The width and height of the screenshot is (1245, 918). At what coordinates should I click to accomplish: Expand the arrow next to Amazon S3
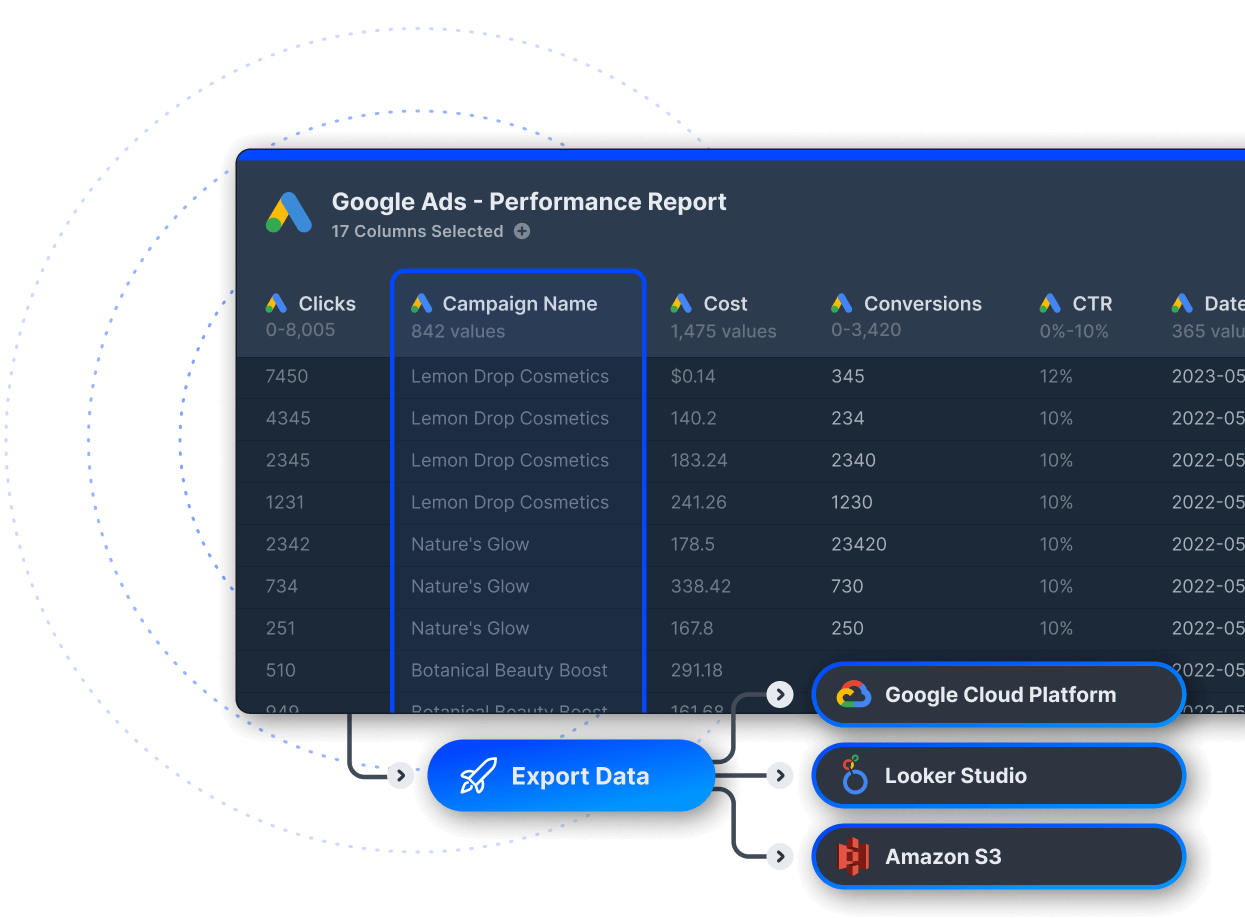coord(780,856)
